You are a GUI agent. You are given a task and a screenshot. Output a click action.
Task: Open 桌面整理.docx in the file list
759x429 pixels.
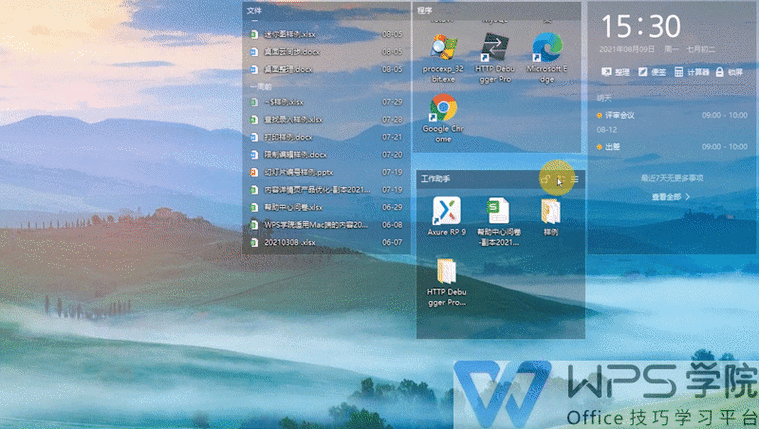tap(326, 69)
